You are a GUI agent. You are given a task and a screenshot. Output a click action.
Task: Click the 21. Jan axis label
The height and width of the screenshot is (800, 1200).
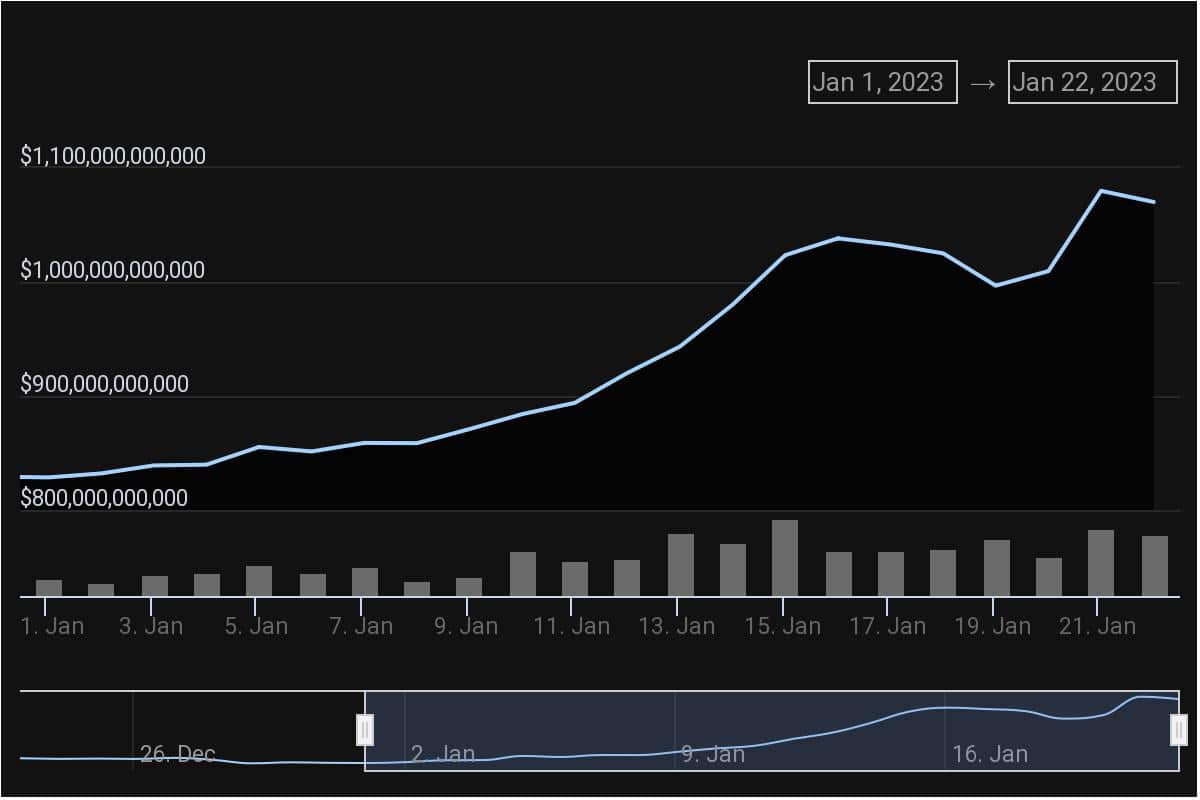pyautogui.click(x=1098, y=627)
